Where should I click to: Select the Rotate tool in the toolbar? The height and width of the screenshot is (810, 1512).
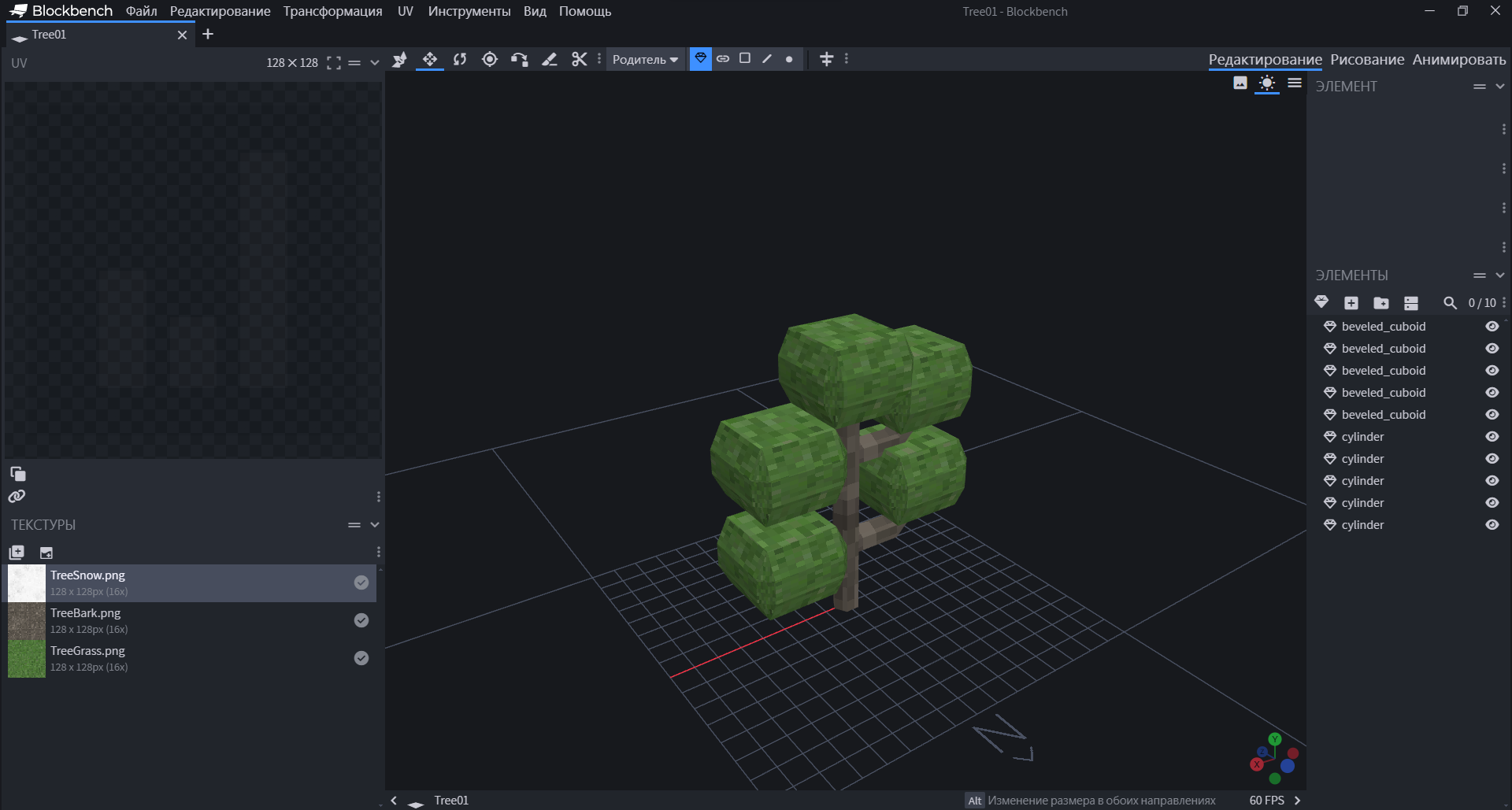(x=460, y=59)
